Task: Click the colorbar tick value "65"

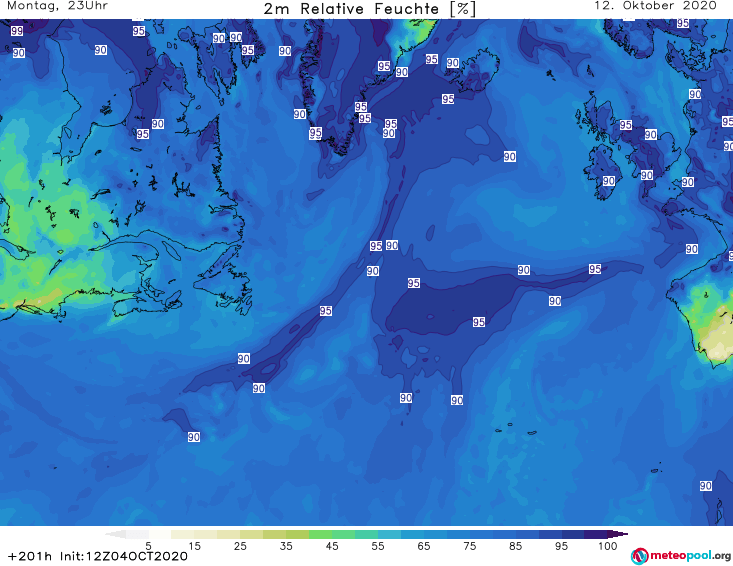Action: point(424,545)
